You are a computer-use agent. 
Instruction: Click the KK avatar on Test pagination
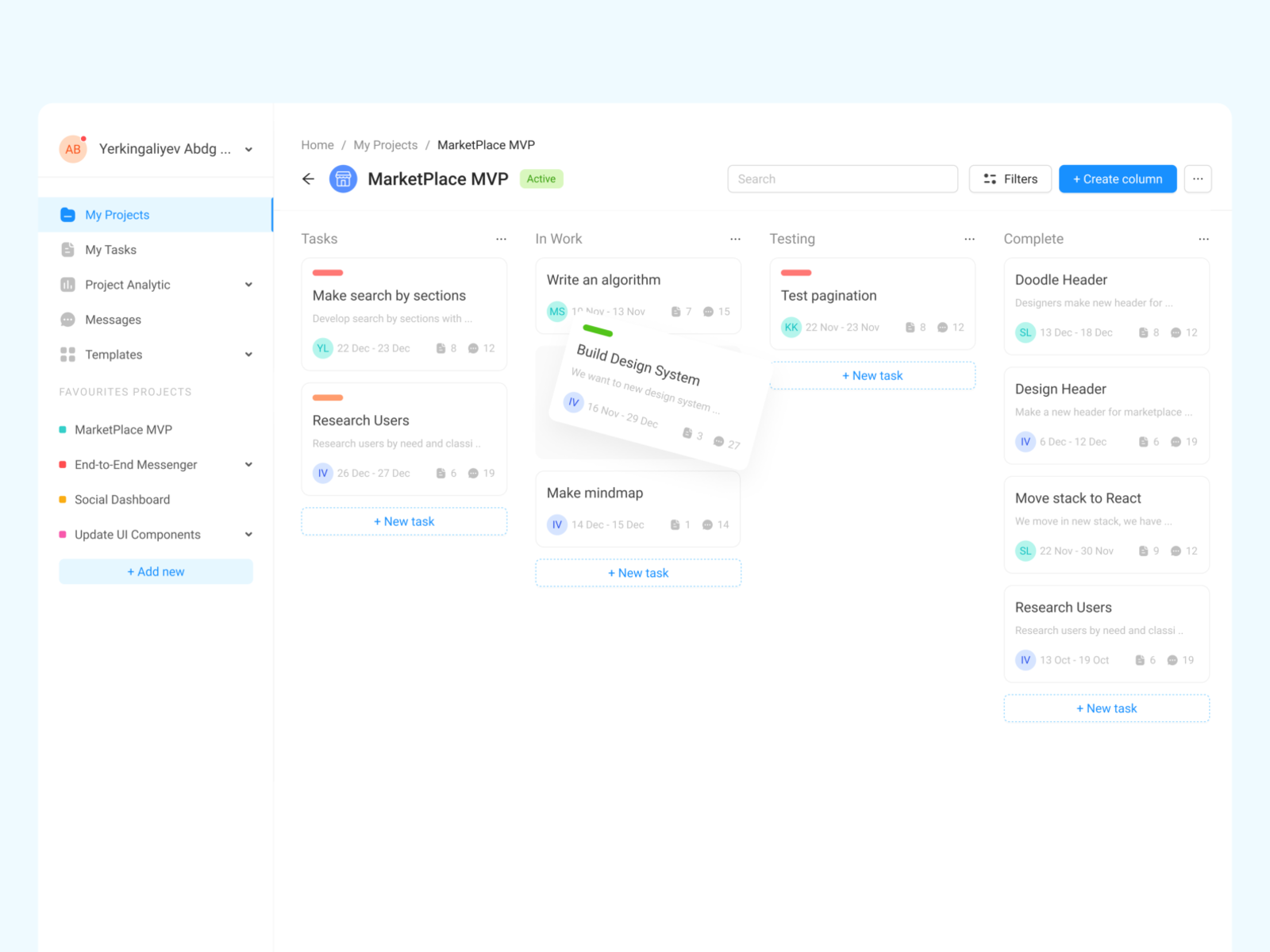pos(791,328)
